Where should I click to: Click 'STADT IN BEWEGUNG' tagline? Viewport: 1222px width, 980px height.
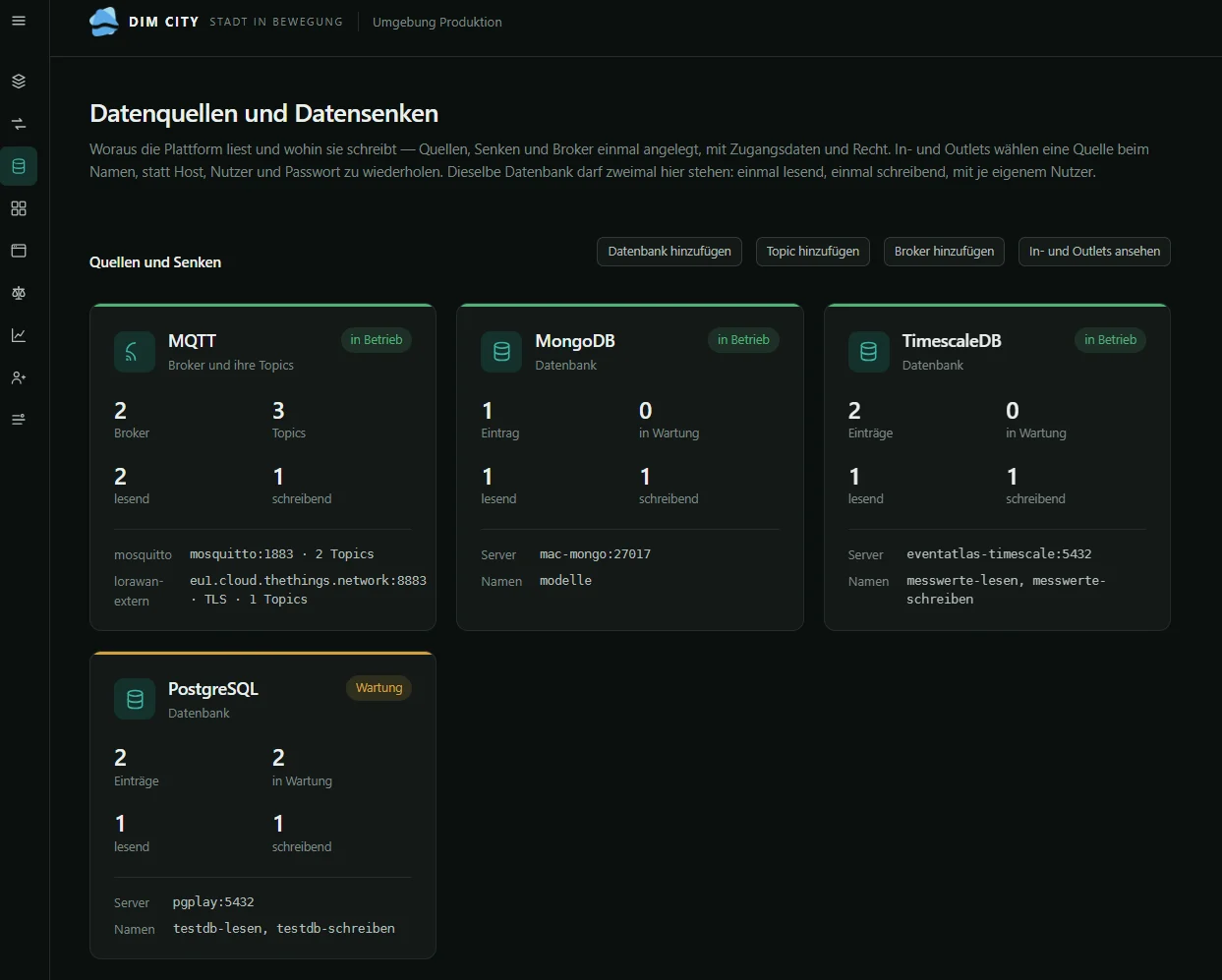[276, 22]
